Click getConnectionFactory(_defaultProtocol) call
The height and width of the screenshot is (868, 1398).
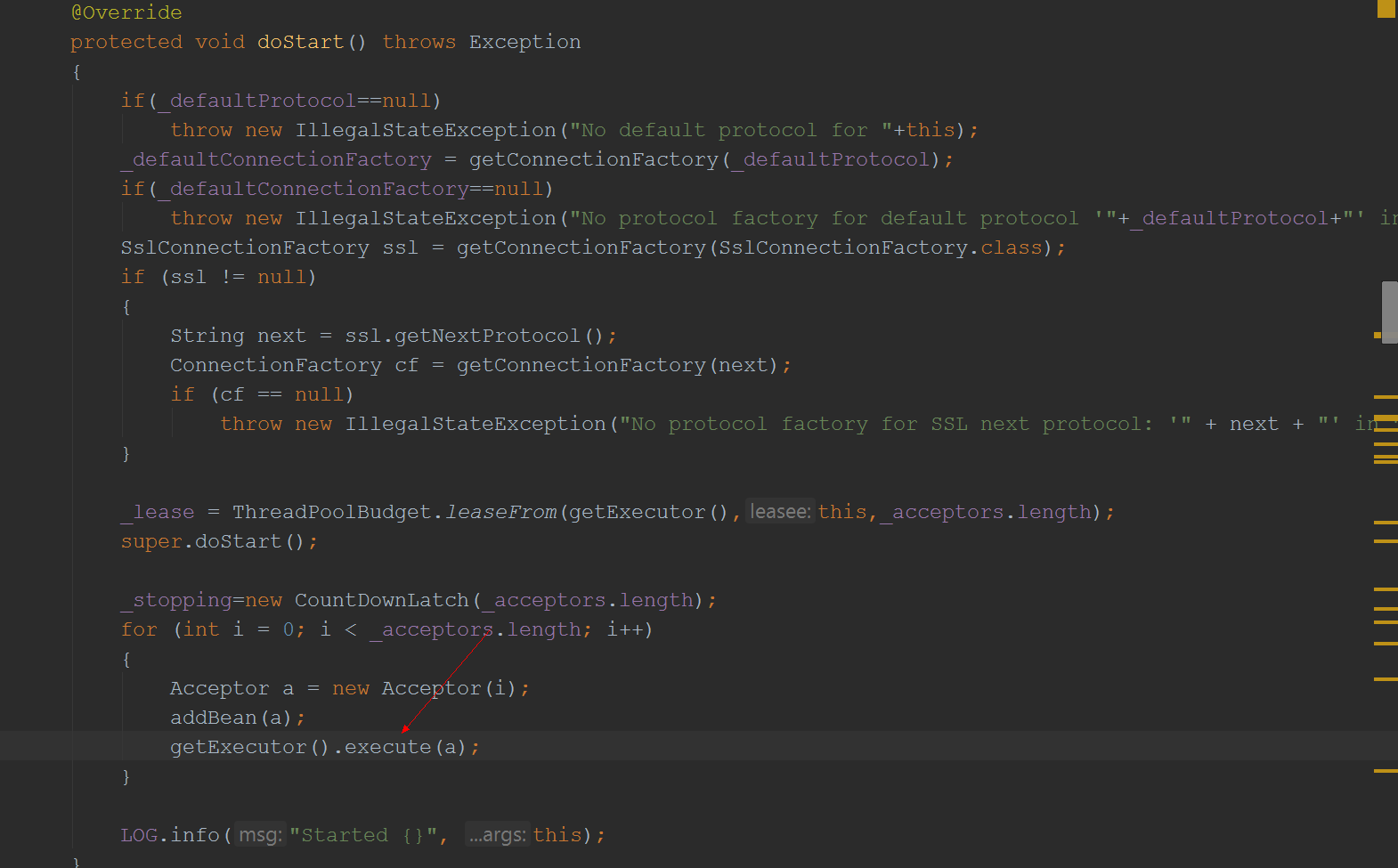[705, 159]
